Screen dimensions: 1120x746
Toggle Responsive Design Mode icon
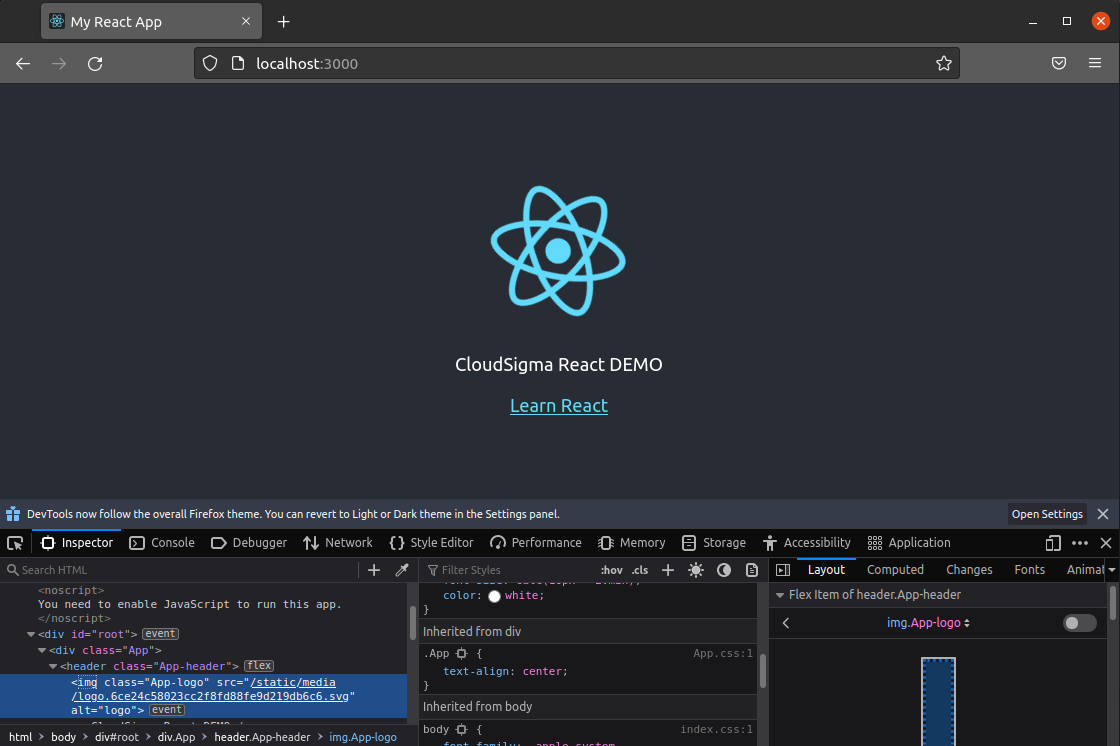(x=1053, y=543)
